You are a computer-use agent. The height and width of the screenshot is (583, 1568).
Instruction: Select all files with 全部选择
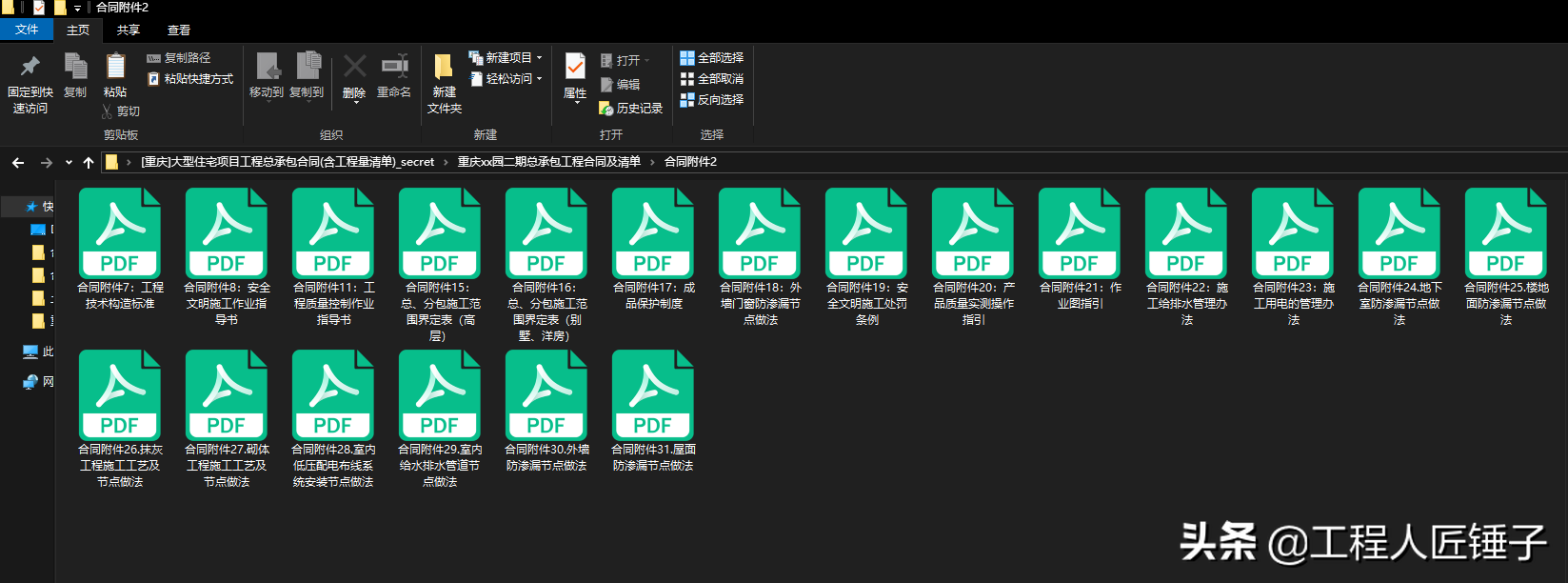[x=711, y=58]
